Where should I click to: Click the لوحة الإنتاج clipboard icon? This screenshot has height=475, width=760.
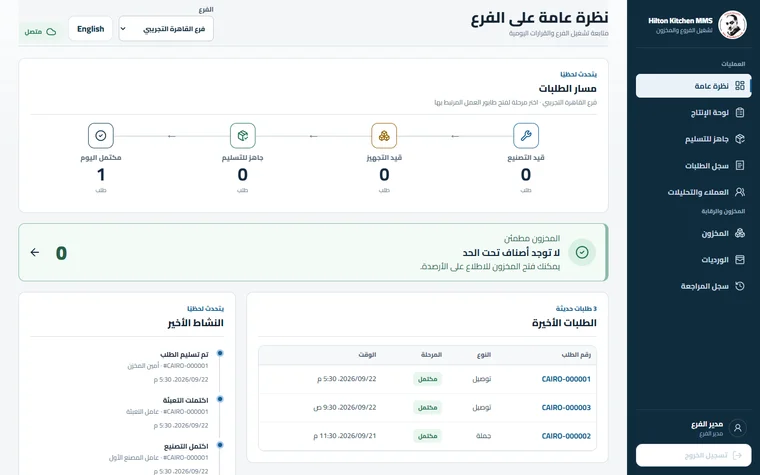pyautogui.click(x=740, y=112)
